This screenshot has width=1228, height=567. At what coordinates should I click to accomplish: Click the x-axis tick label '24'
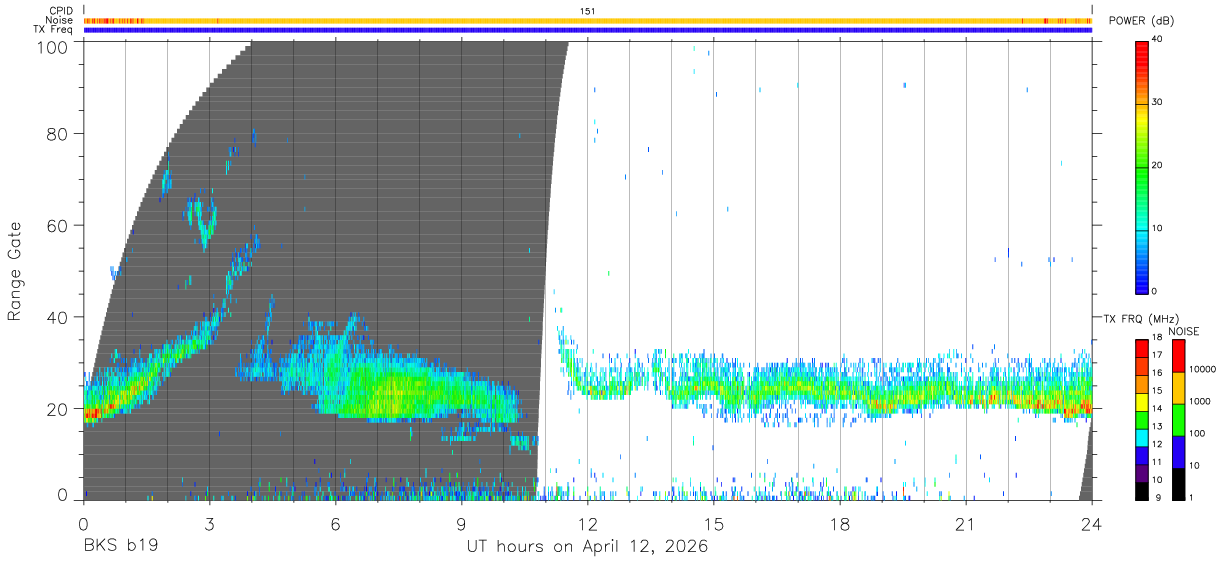(x=1092, y=524)
